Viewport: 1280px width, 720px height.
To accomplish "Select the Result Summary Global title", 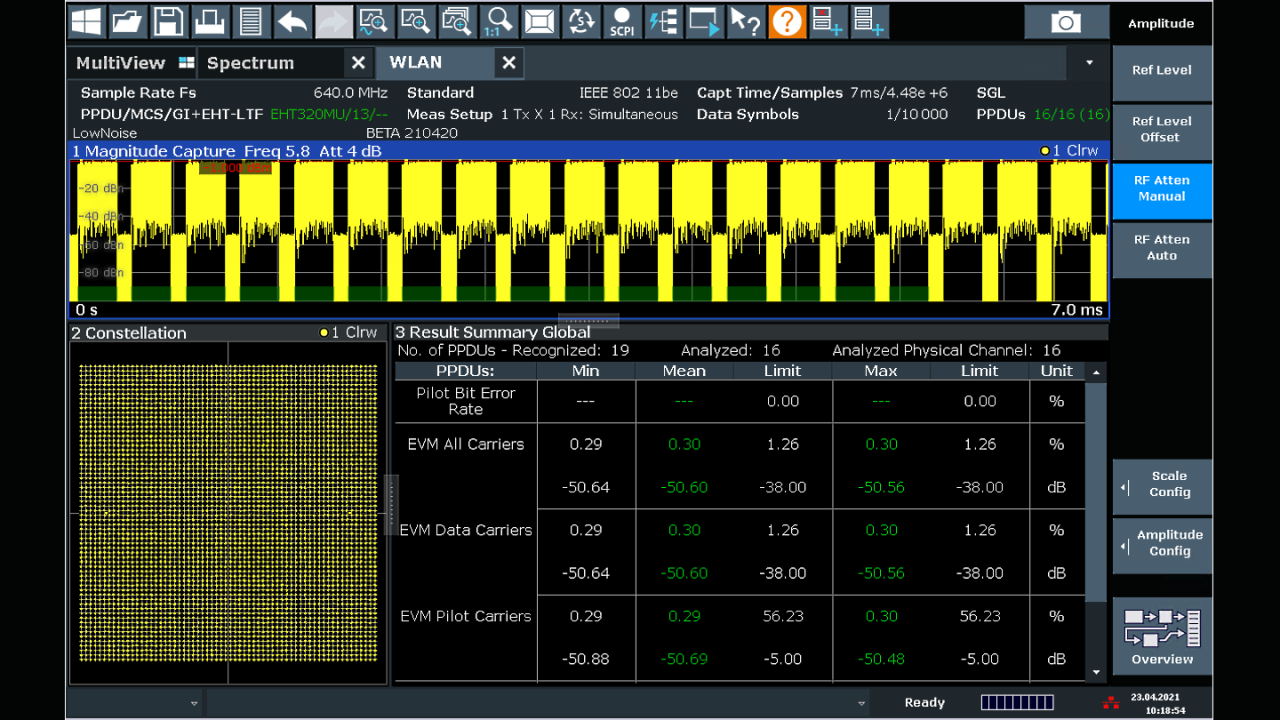I will coord(493,332).
